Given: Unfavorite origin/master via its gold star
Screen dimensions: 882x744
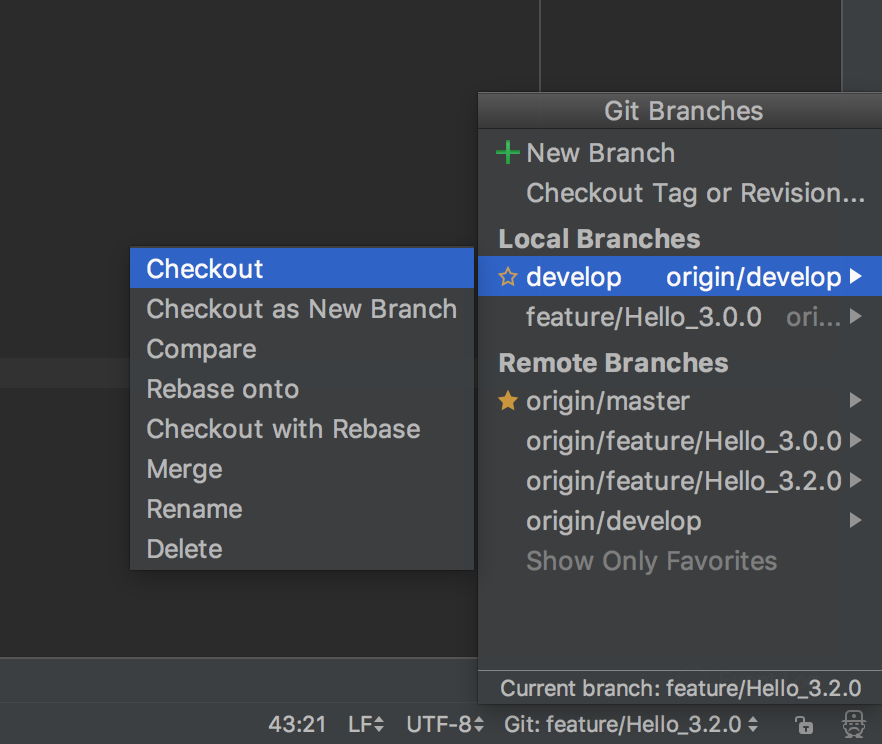Looking at the screenshot, I should [x=508, y=401].
